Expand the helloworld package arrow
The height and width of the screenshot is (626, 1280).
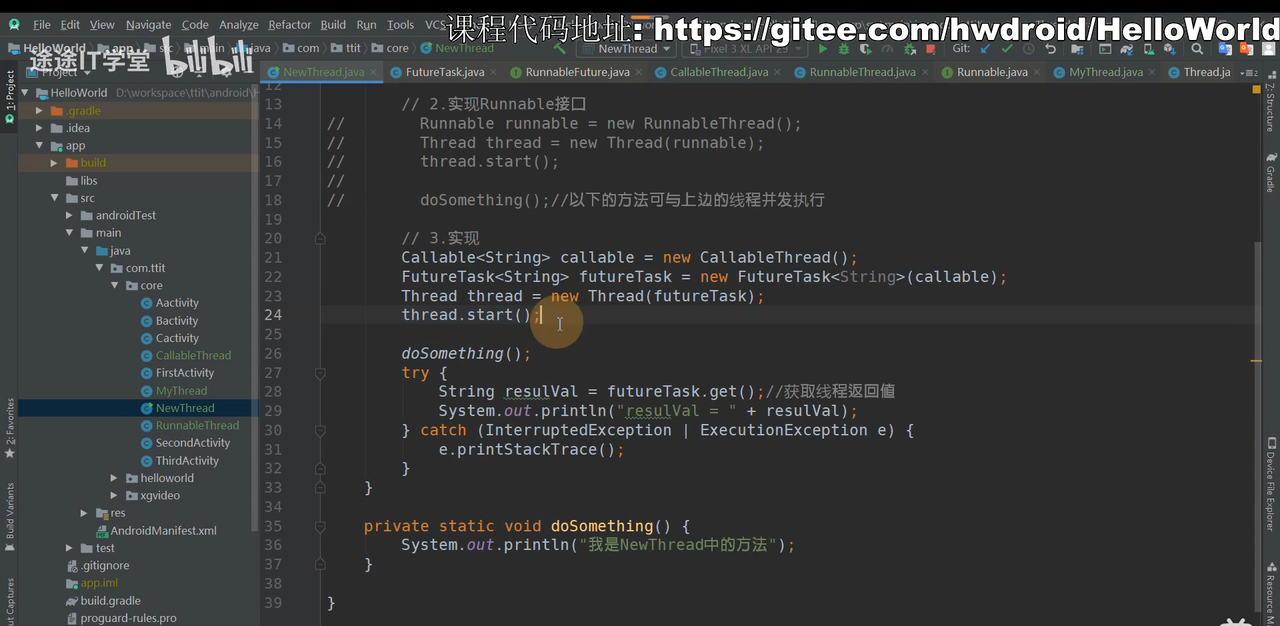click(x=115, y=478)
